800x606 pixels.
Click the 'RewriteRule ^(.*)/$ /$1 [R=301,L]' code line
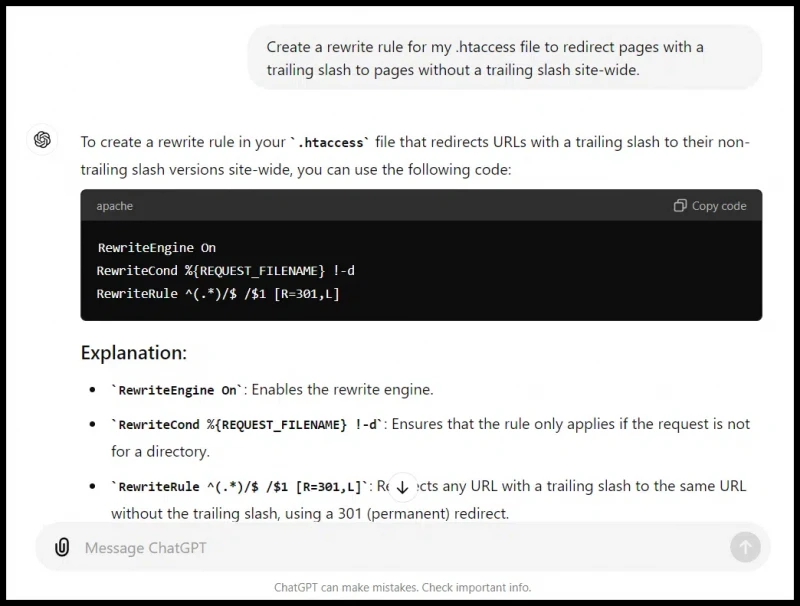point(218,294)
